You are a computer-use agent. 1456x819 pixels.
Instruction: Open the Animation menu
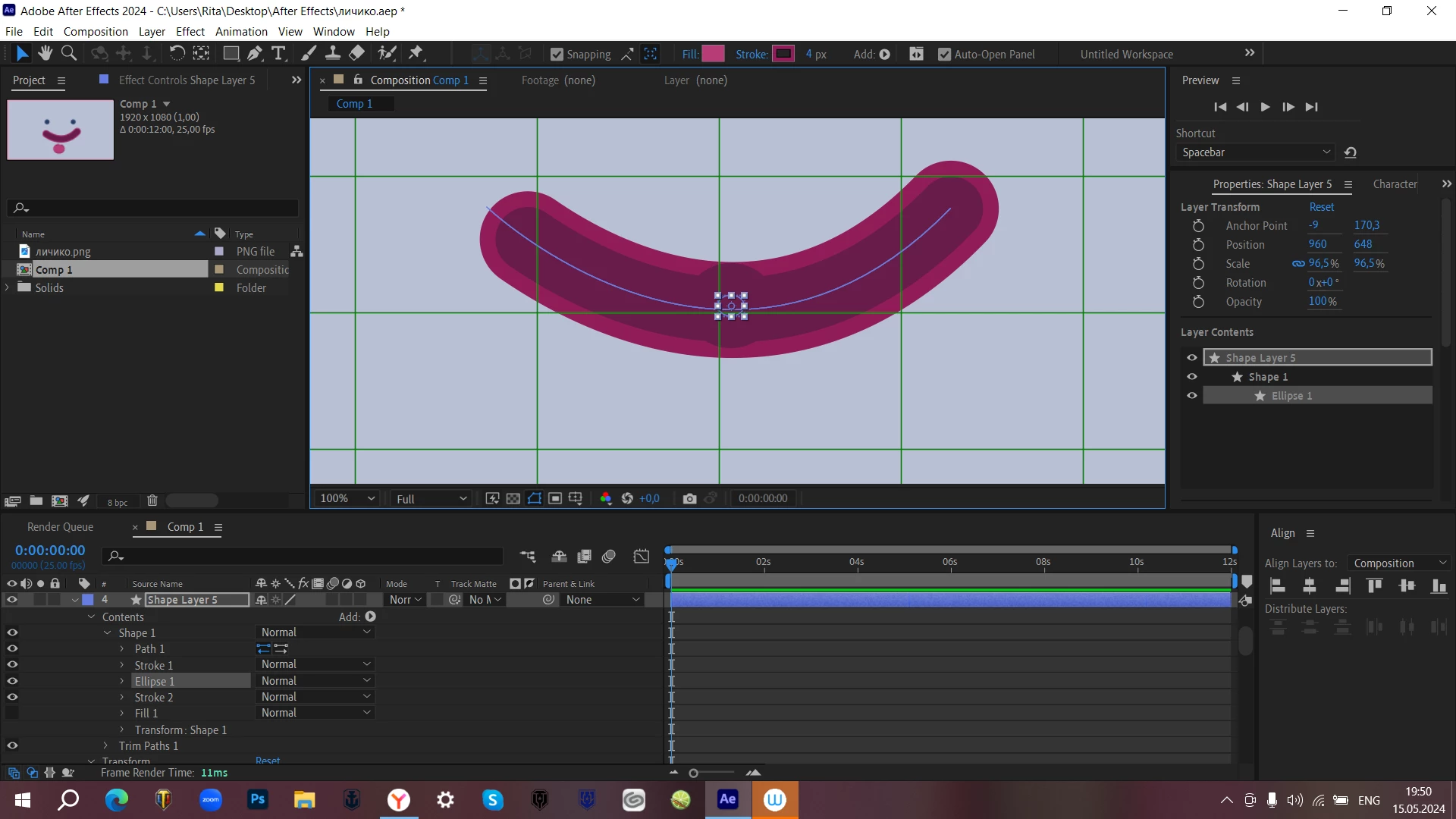tap(241, 31)
